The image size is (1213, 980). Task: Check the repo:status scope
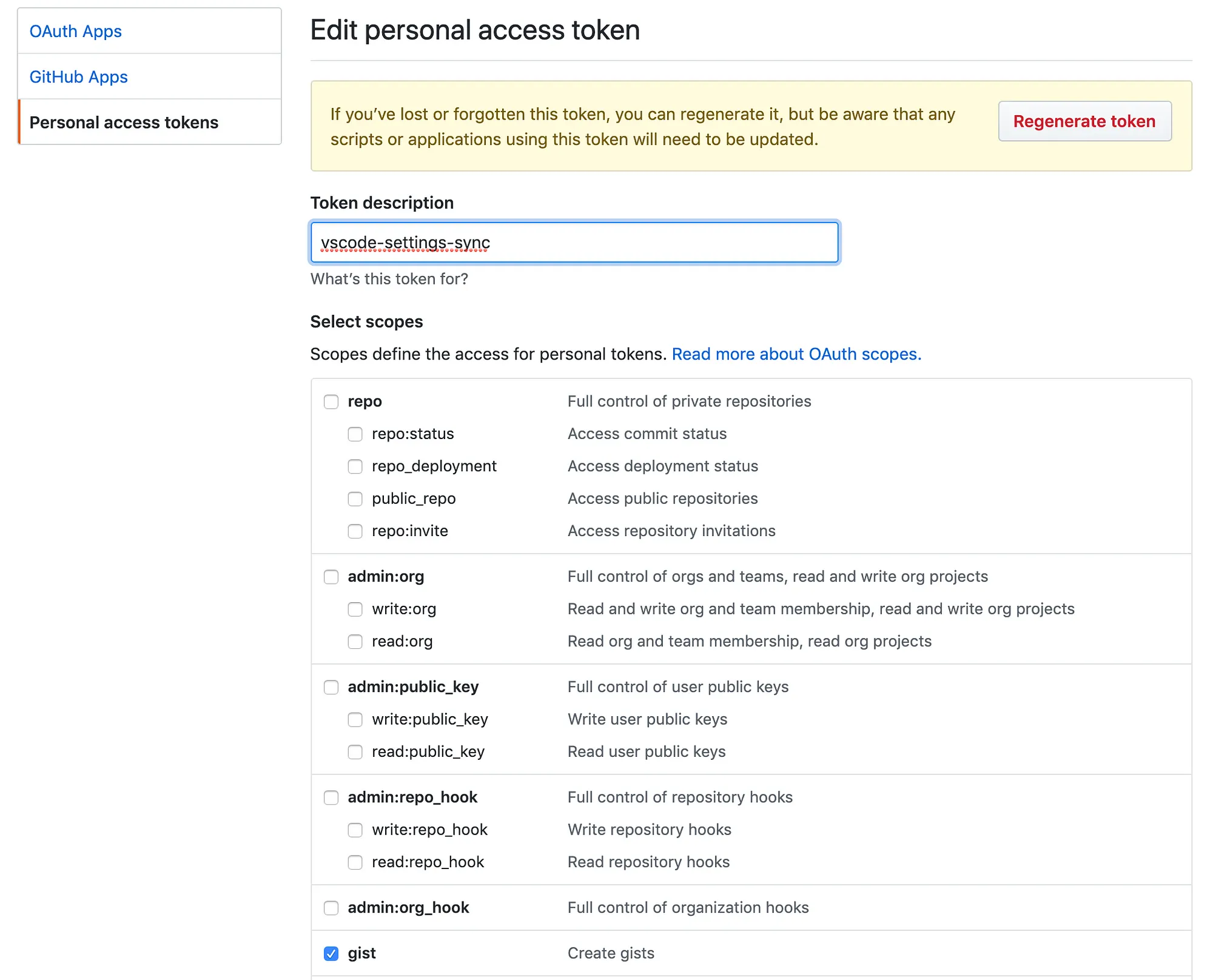click(355, 434)
